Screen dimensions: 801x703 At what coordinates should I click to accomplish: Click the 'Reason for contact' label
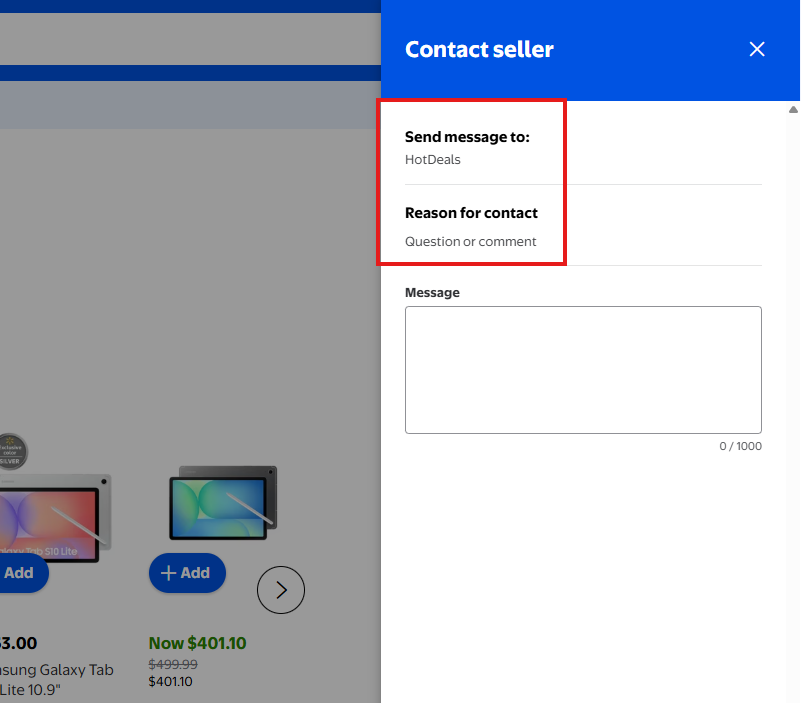[471, 213]
